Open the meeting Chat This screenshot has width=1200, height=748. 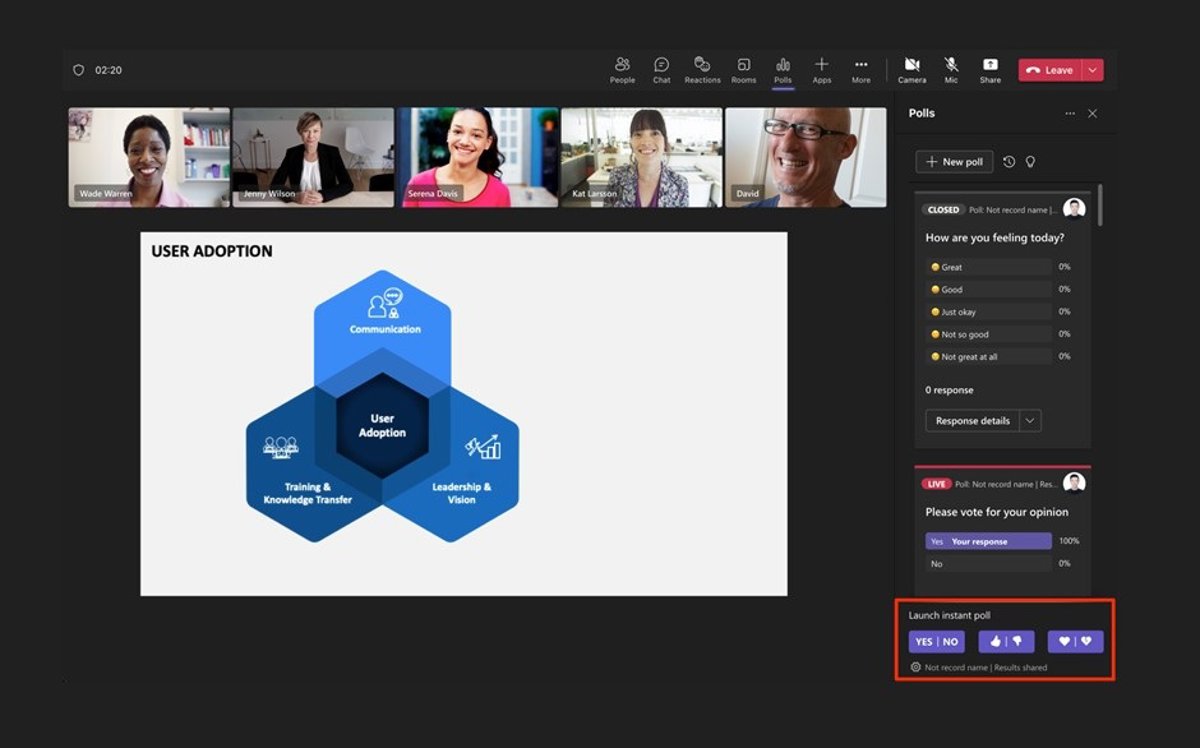[661, 69]
